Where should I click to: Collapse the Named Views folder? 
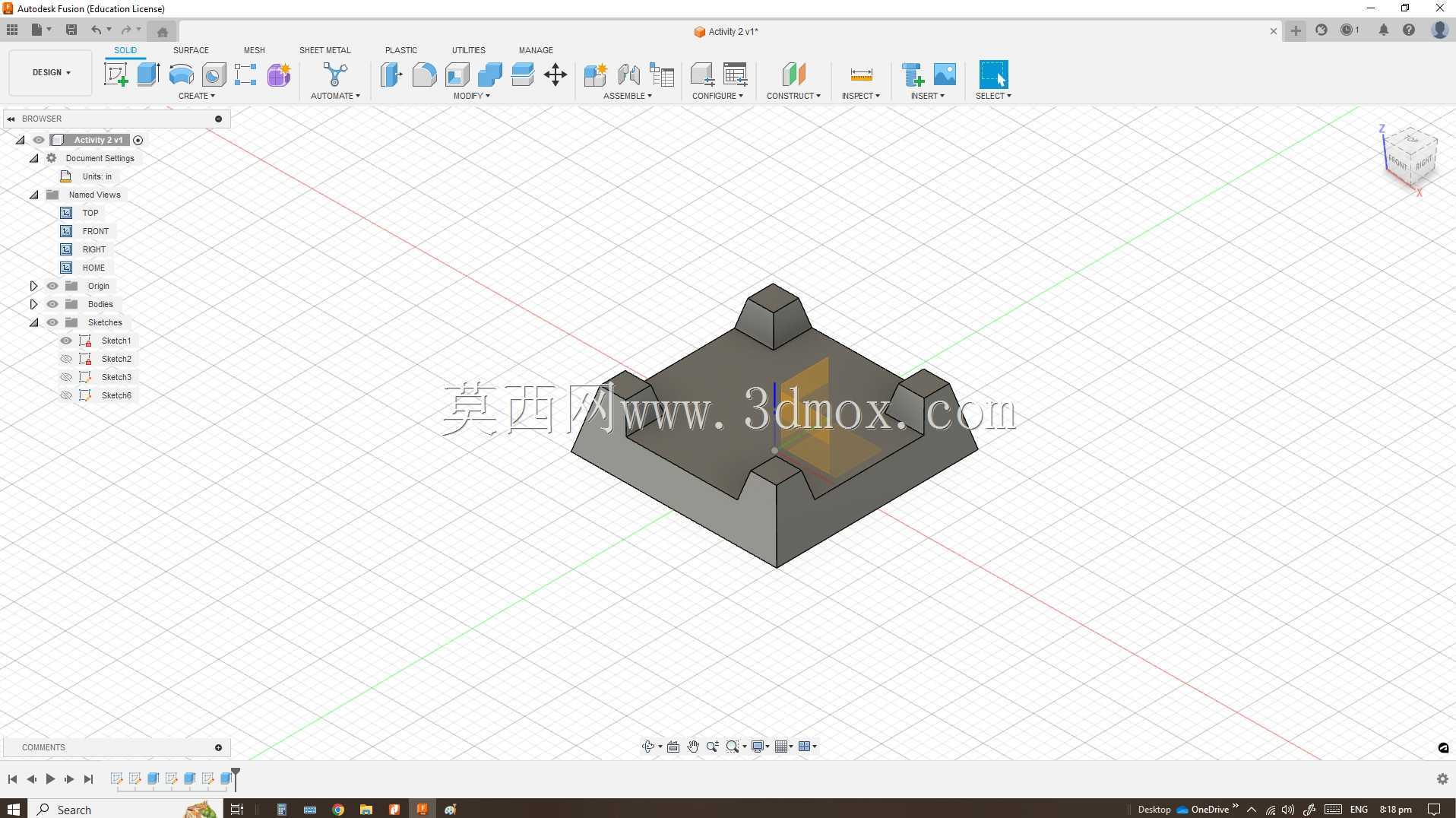[x=34, y=195]
